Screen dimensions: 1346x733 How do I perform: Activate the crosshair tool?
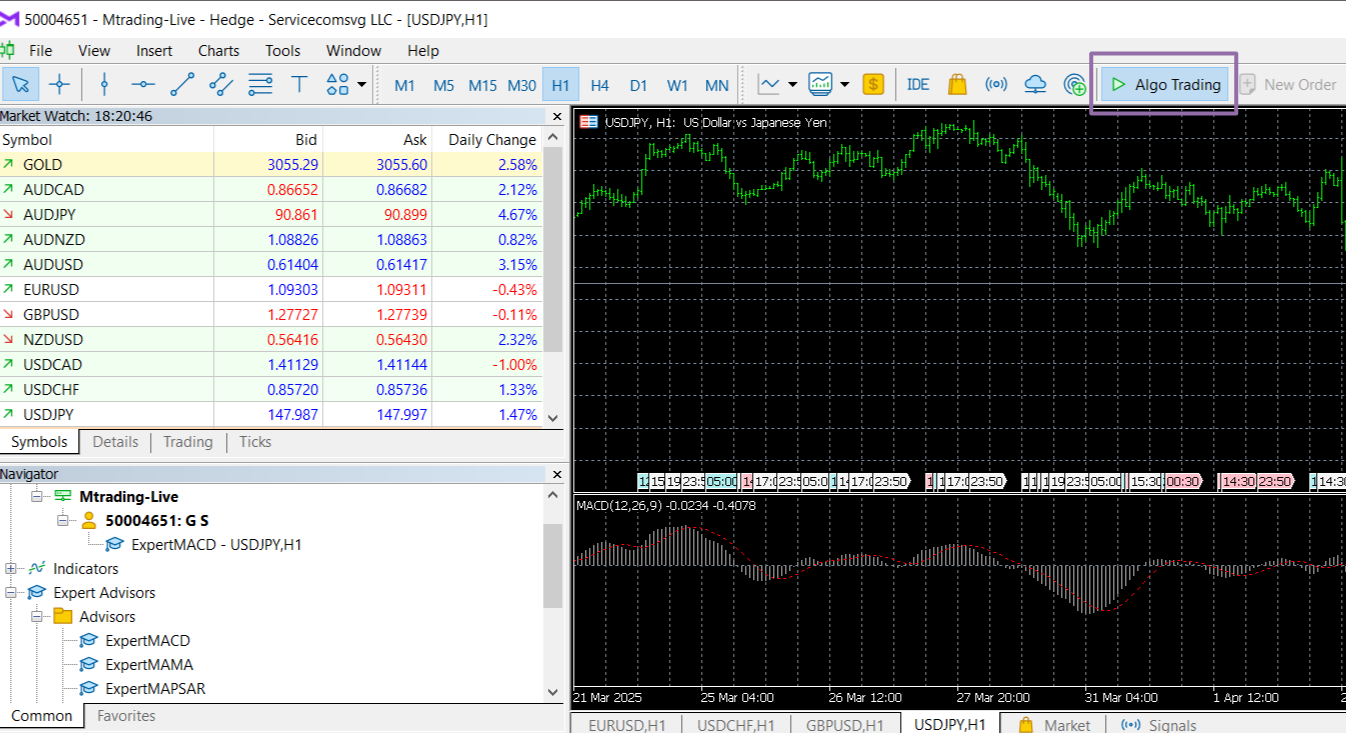pos(59,84)
